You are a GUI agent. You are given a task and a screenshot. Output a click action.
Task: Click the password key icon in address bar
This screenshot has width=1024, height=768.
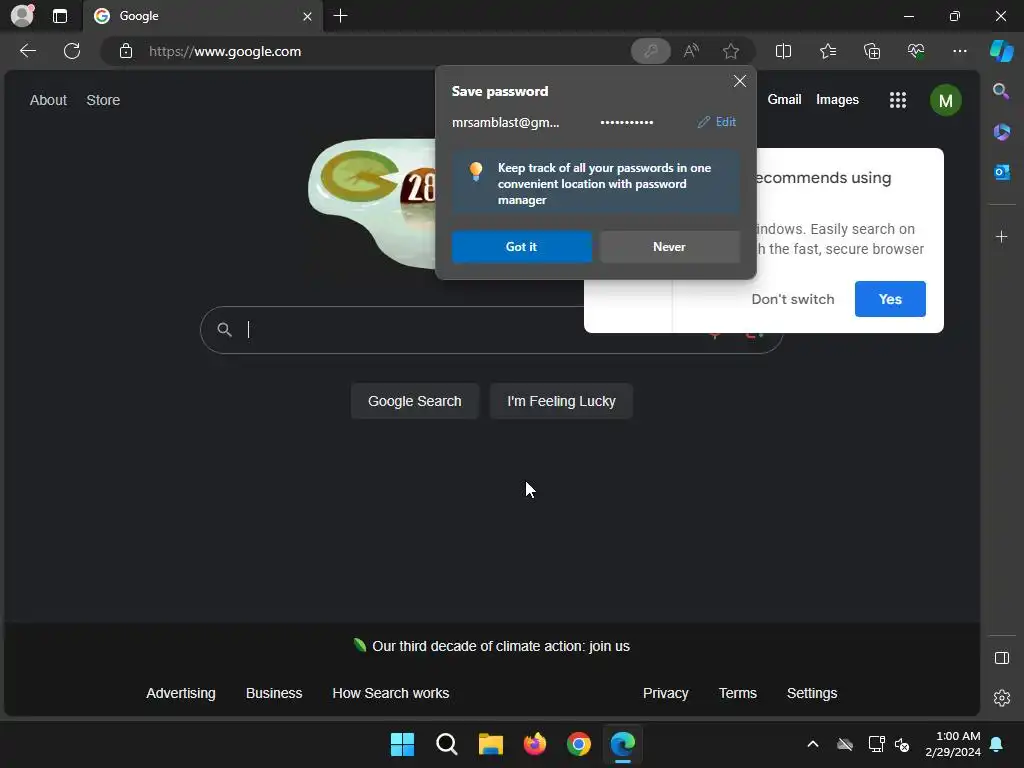tap(650, 51)
